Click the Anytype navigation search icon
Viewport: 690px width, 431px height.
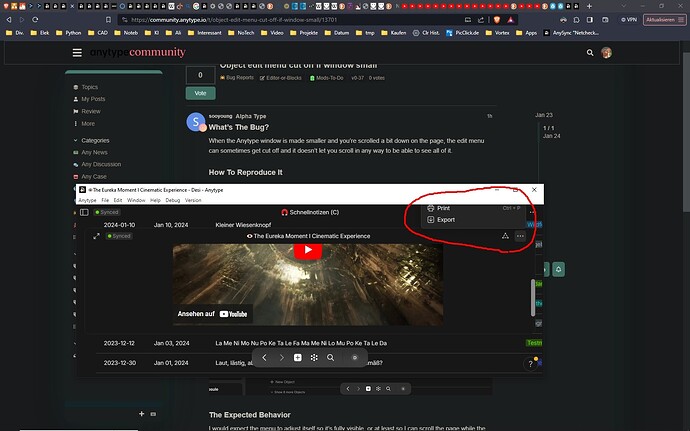pyautogui.click(x=330, y=357)
